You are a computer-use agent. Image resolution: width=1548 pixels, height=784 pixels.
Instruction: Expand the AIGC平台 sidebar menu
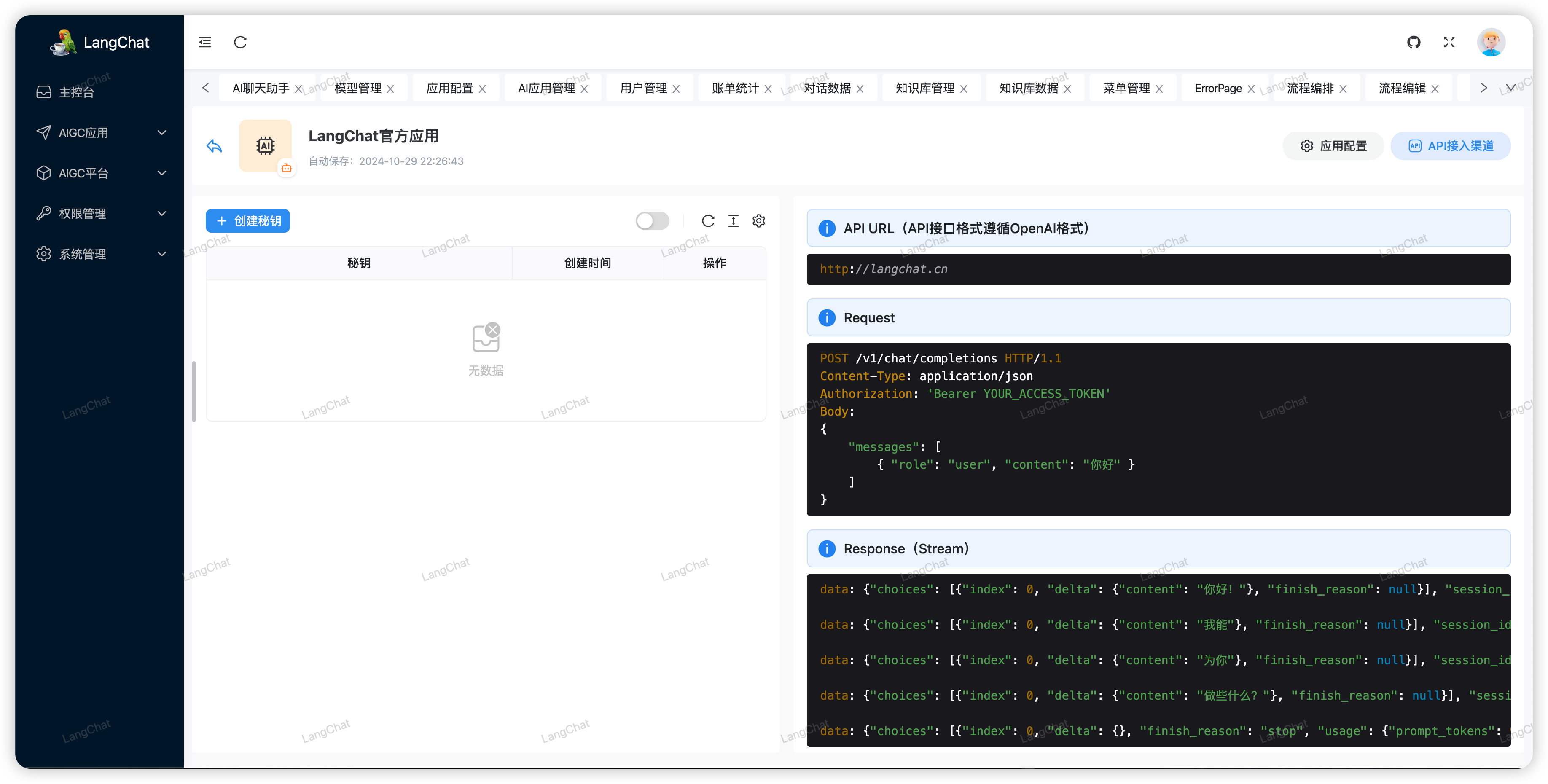(x=101, y=173)
